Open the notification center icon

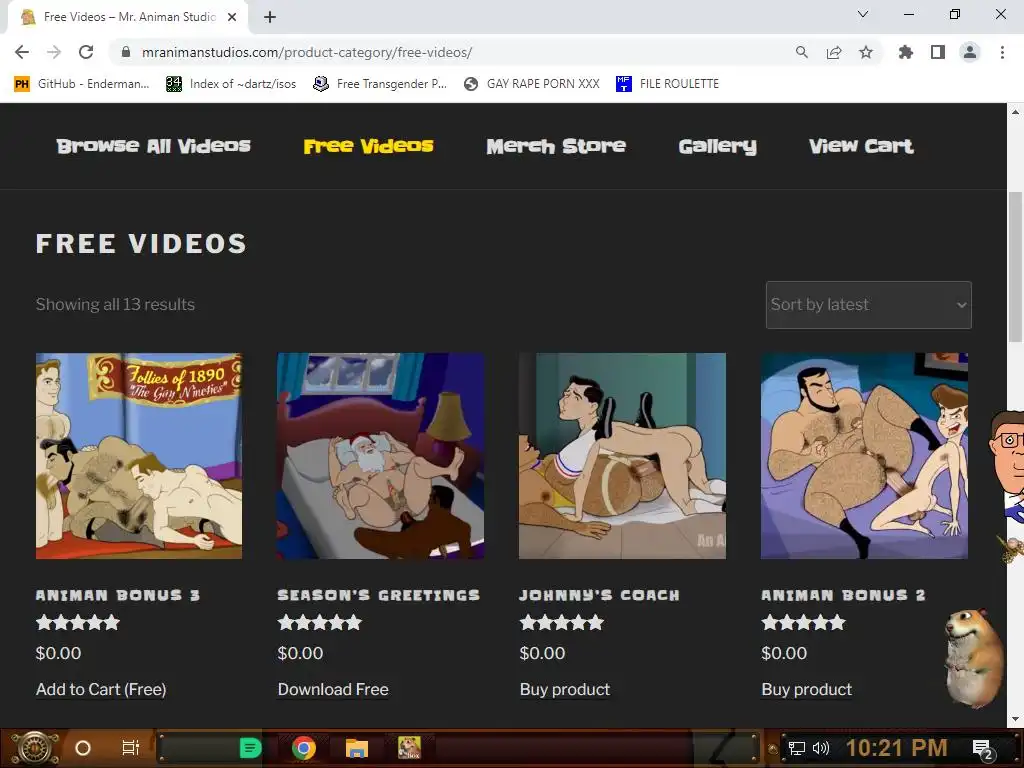[x=982, y=750]
